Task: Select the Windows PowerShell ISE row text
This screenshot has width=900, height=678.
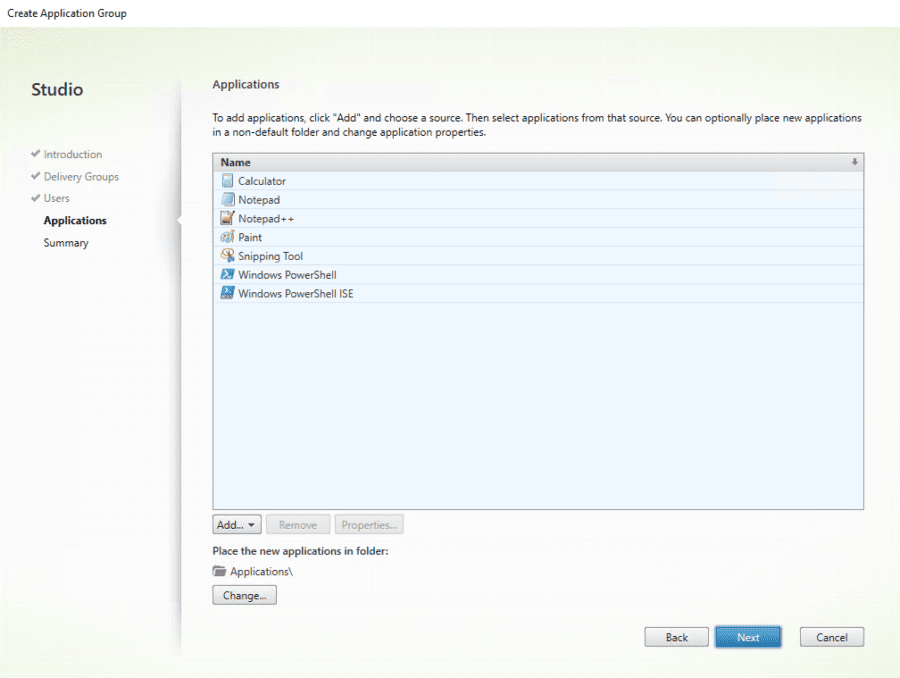Action: pyautogui.click(x=295, y=294)
